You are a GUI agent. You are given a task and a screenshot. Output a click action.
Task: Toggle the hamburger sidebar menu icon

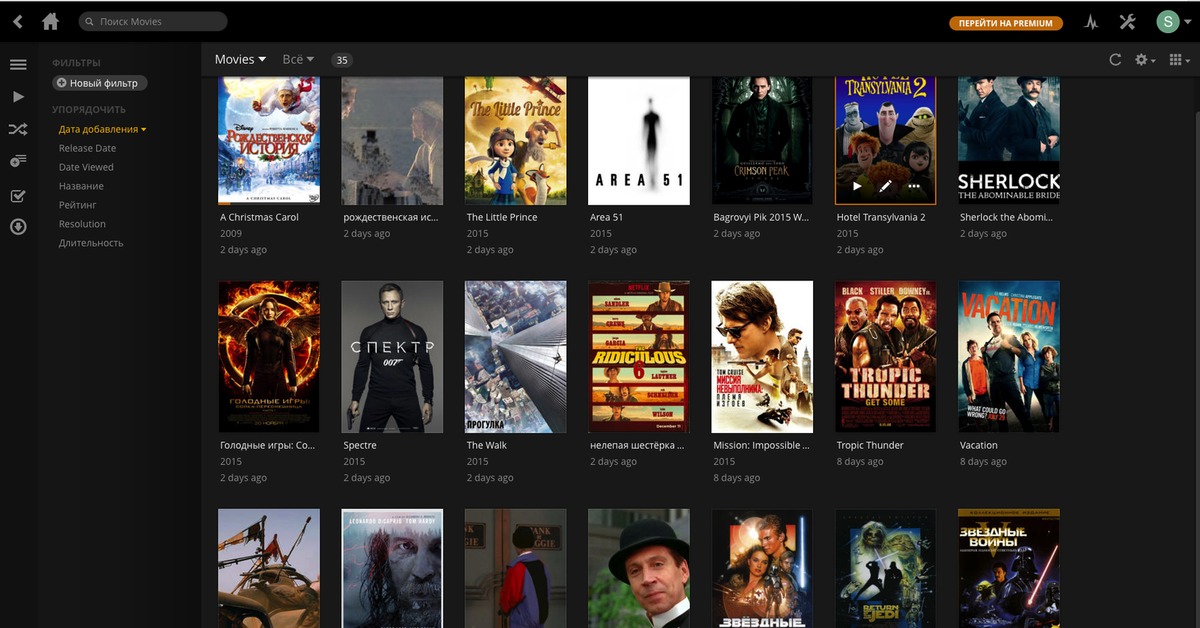(18, 65)
